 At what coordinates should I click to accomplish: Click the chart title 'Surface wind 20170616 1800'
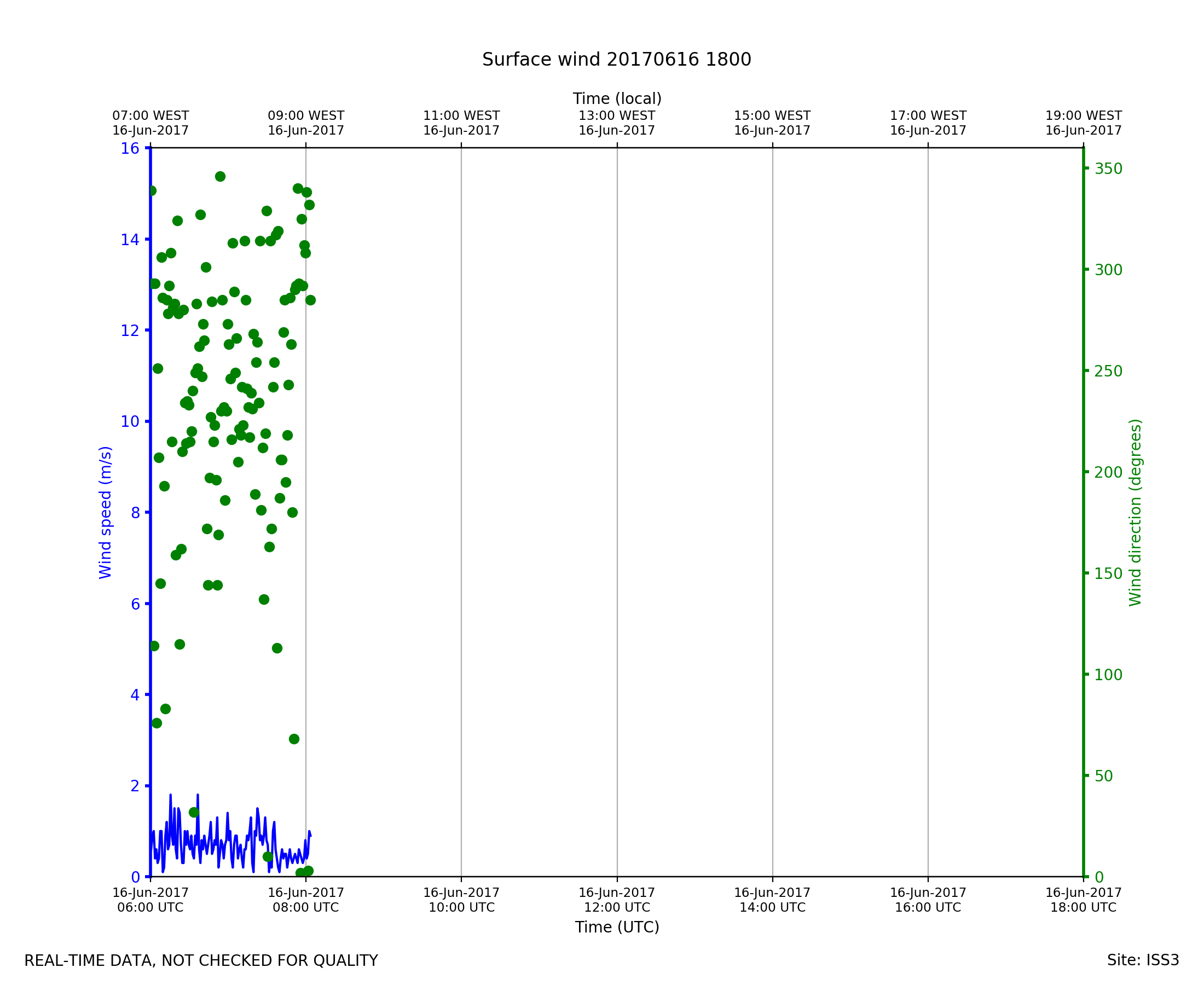[x=616, y=60]
